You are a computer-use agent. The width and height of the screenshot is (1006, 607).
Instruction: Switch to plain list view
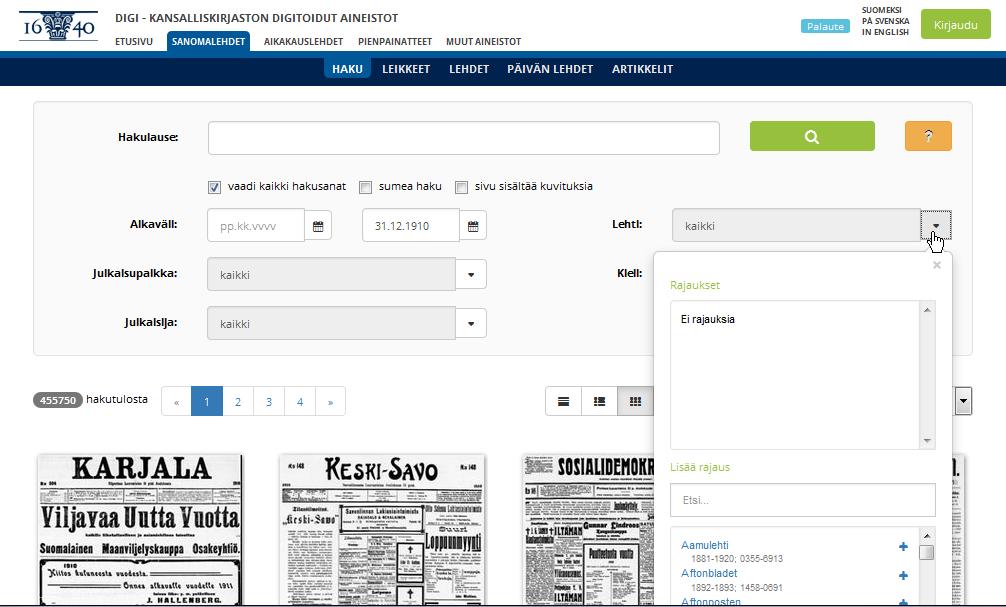click(x=563, y=401)
